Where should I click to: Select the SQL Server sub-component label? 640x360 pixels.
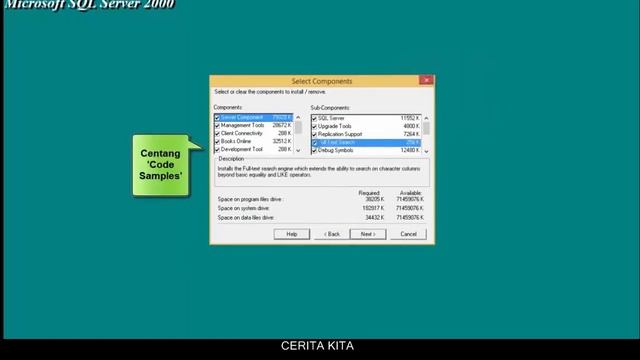[331, 118]
